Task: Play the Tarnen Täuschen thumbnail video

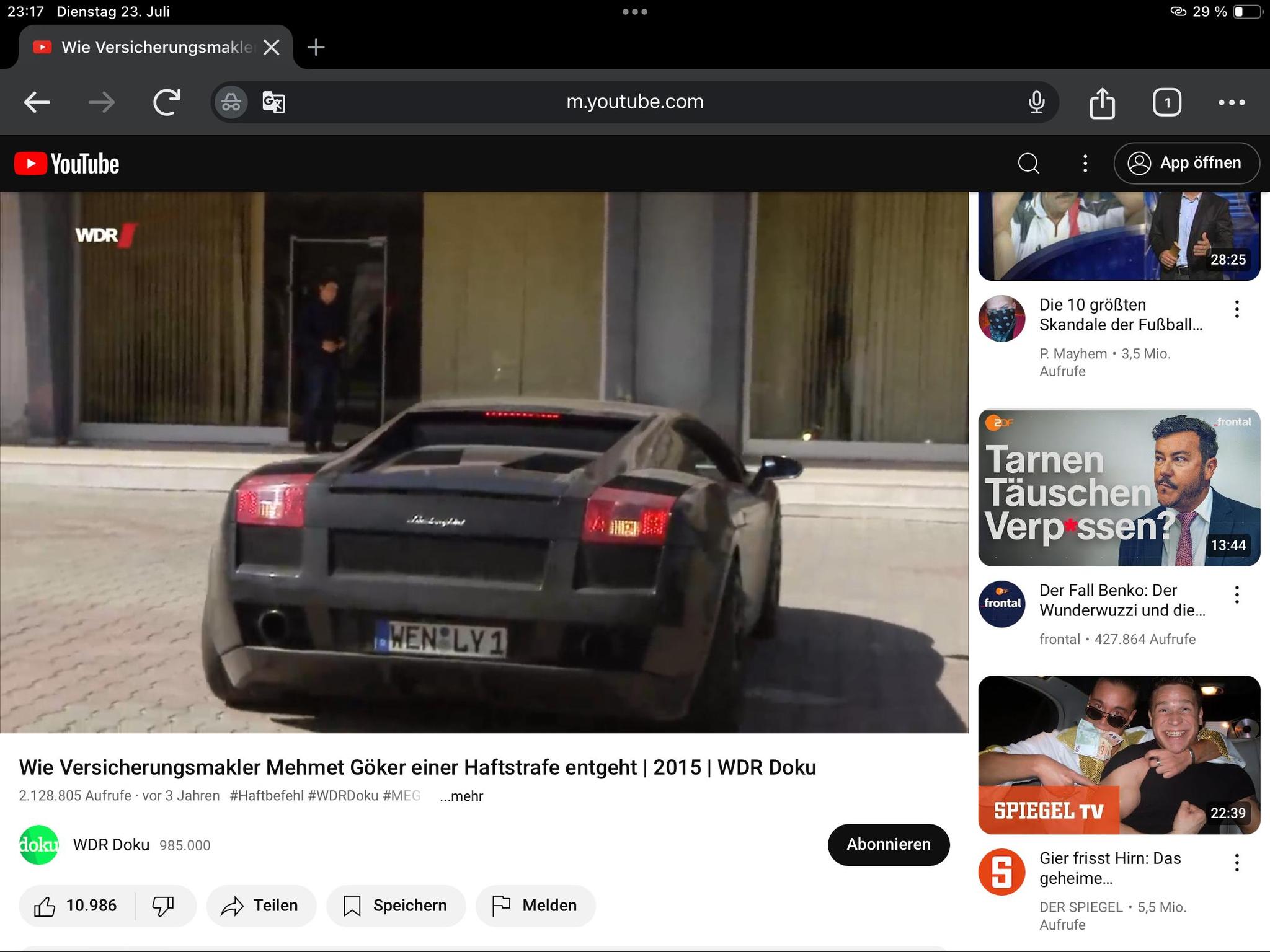Action: click(1119, 488)
